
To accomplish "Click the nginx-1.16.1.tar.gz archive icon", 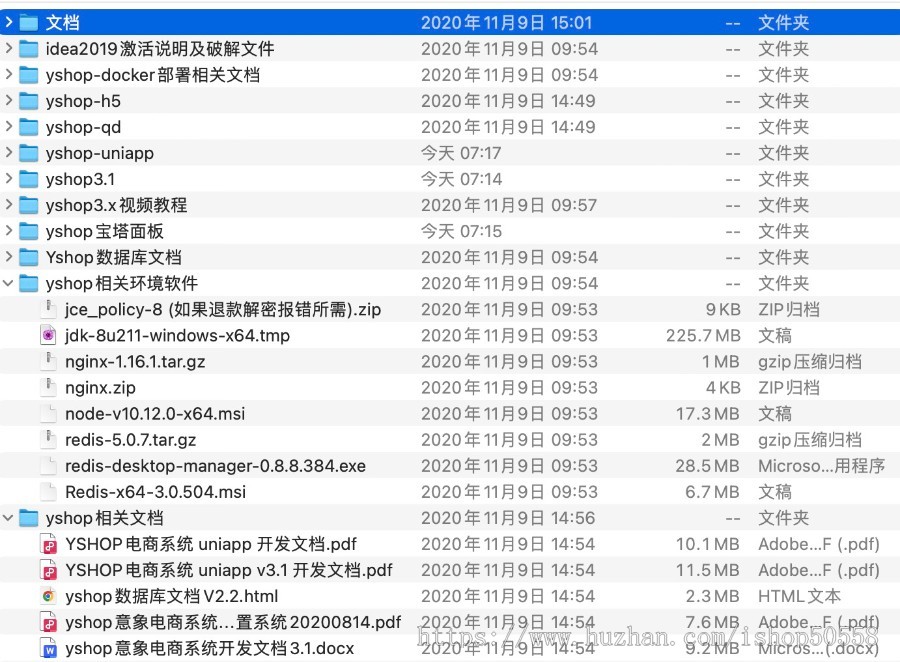I will tap(49, 361).
